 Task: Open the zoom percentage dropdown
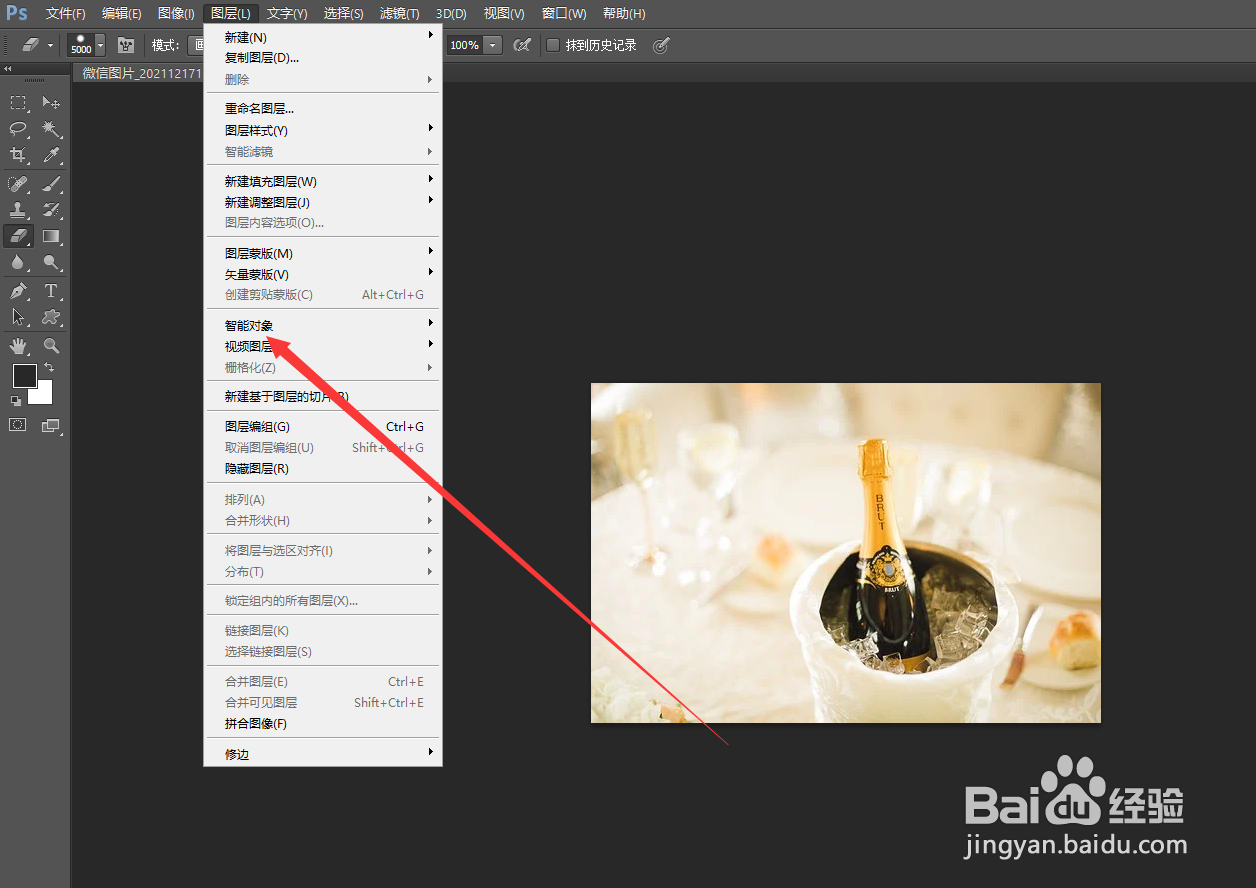[x=491, y=45]
